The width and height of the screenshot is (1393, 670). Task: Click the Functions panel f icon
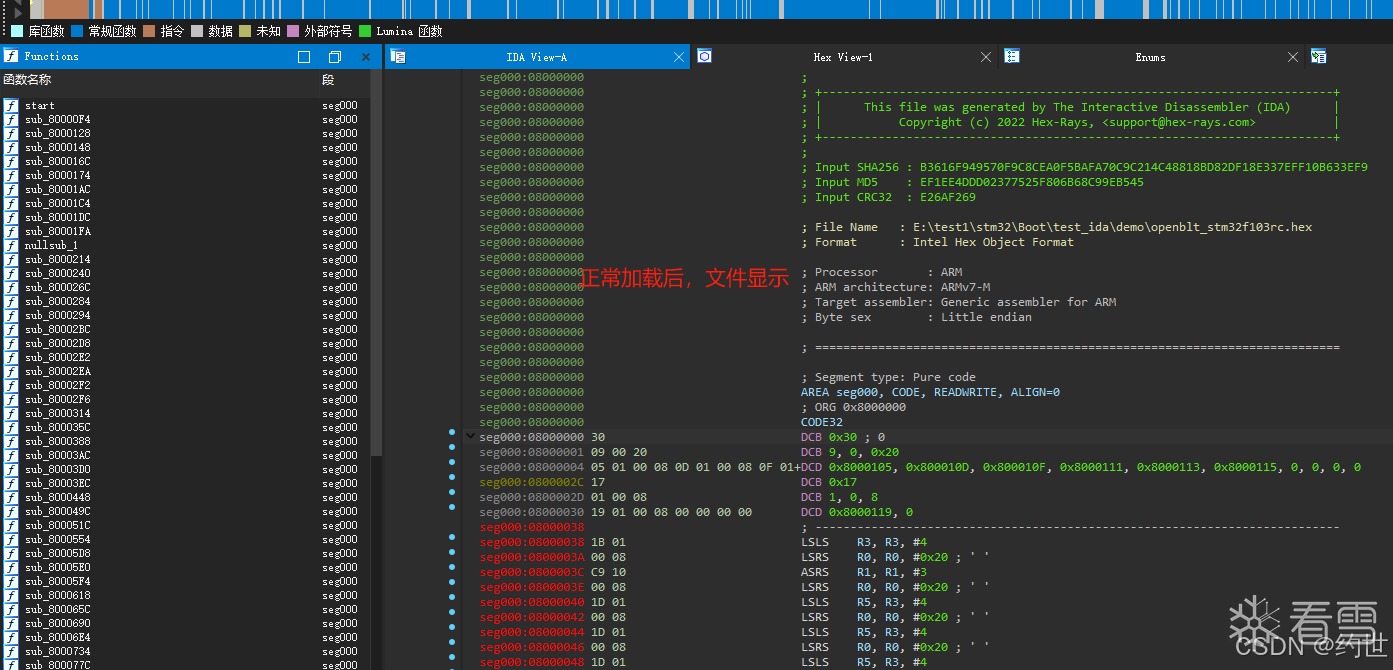pyautogui.click(x=12, y=57)
